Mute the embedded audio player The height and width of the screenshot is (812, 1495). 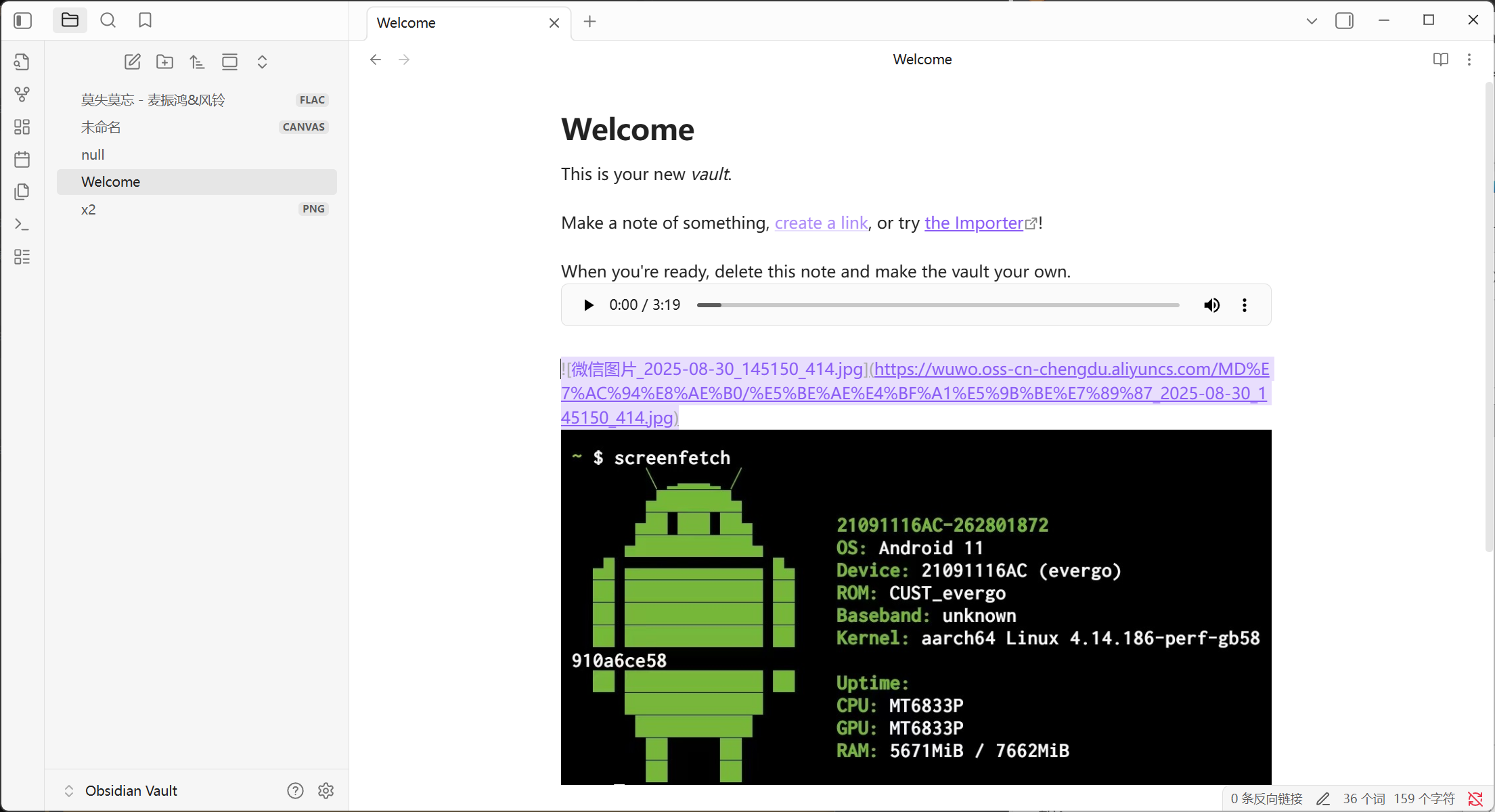pyautogui.click(x=1211, y=304)
